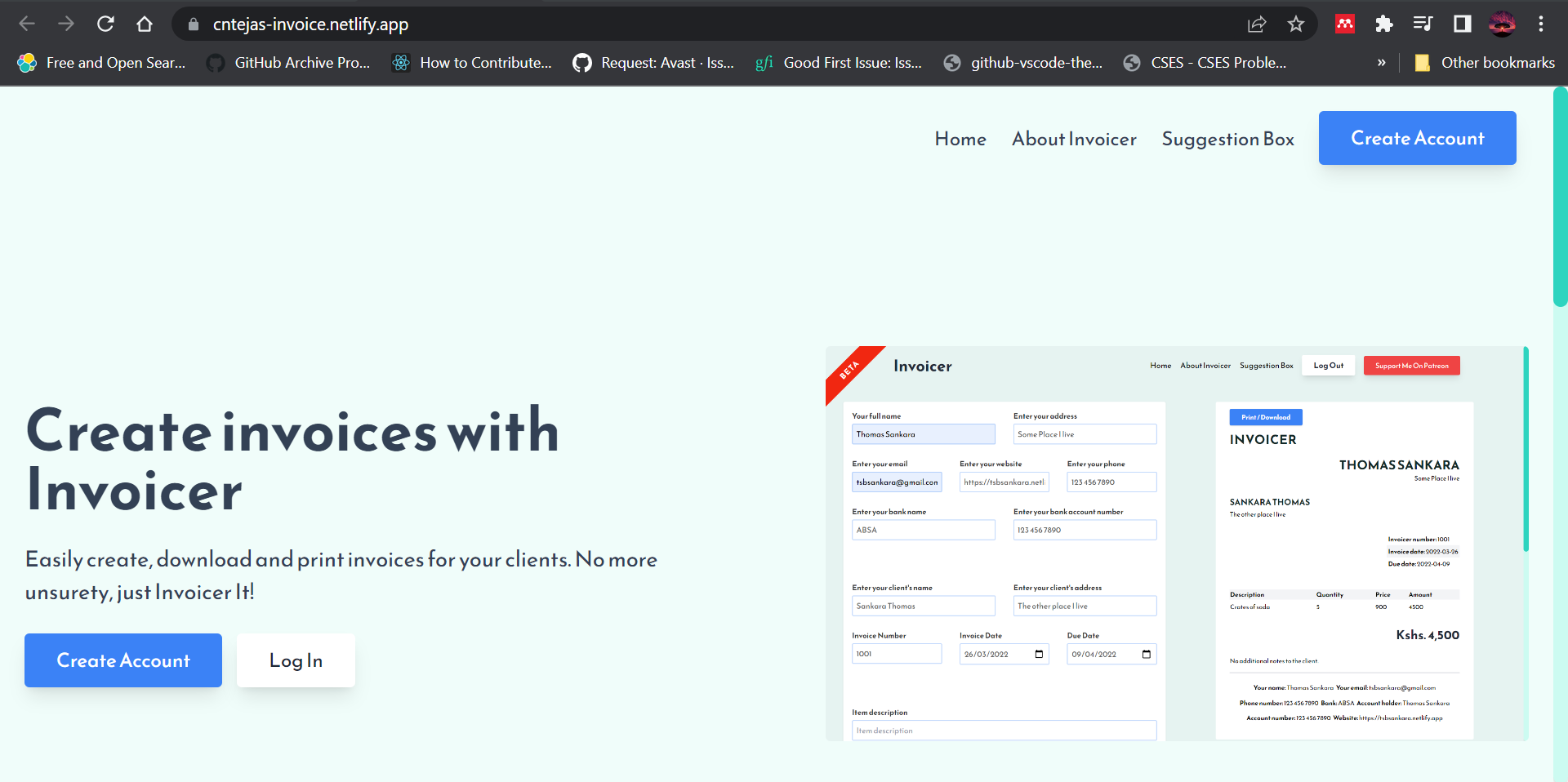Click the red extension icon beside the star
This screenshot has width=1568, height=782.
click(x=1344, y=24)
